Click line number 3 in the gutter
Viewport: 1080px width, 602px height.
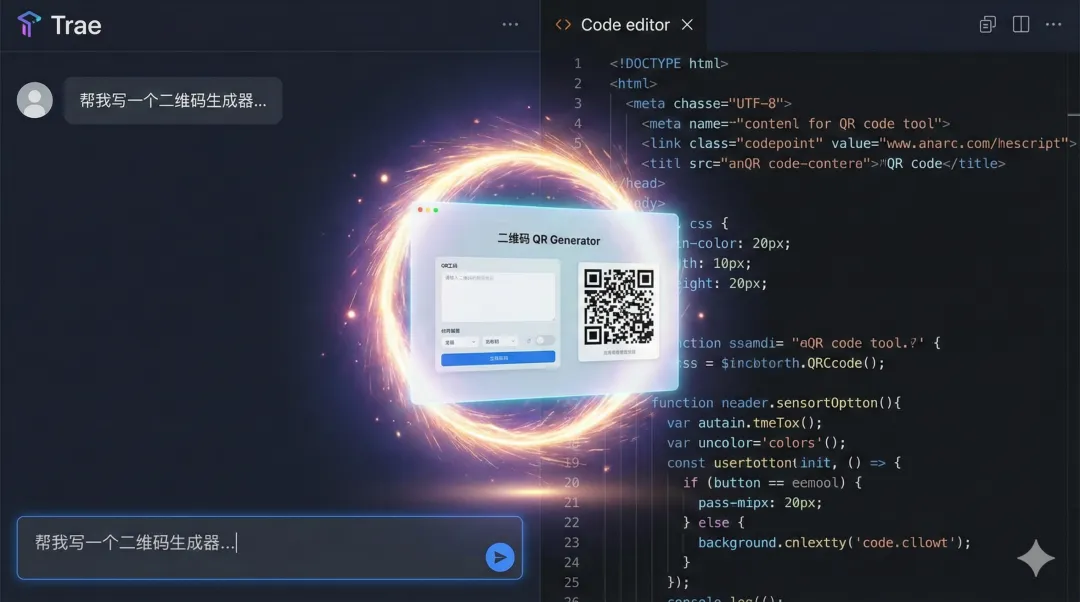pos(578,103)
